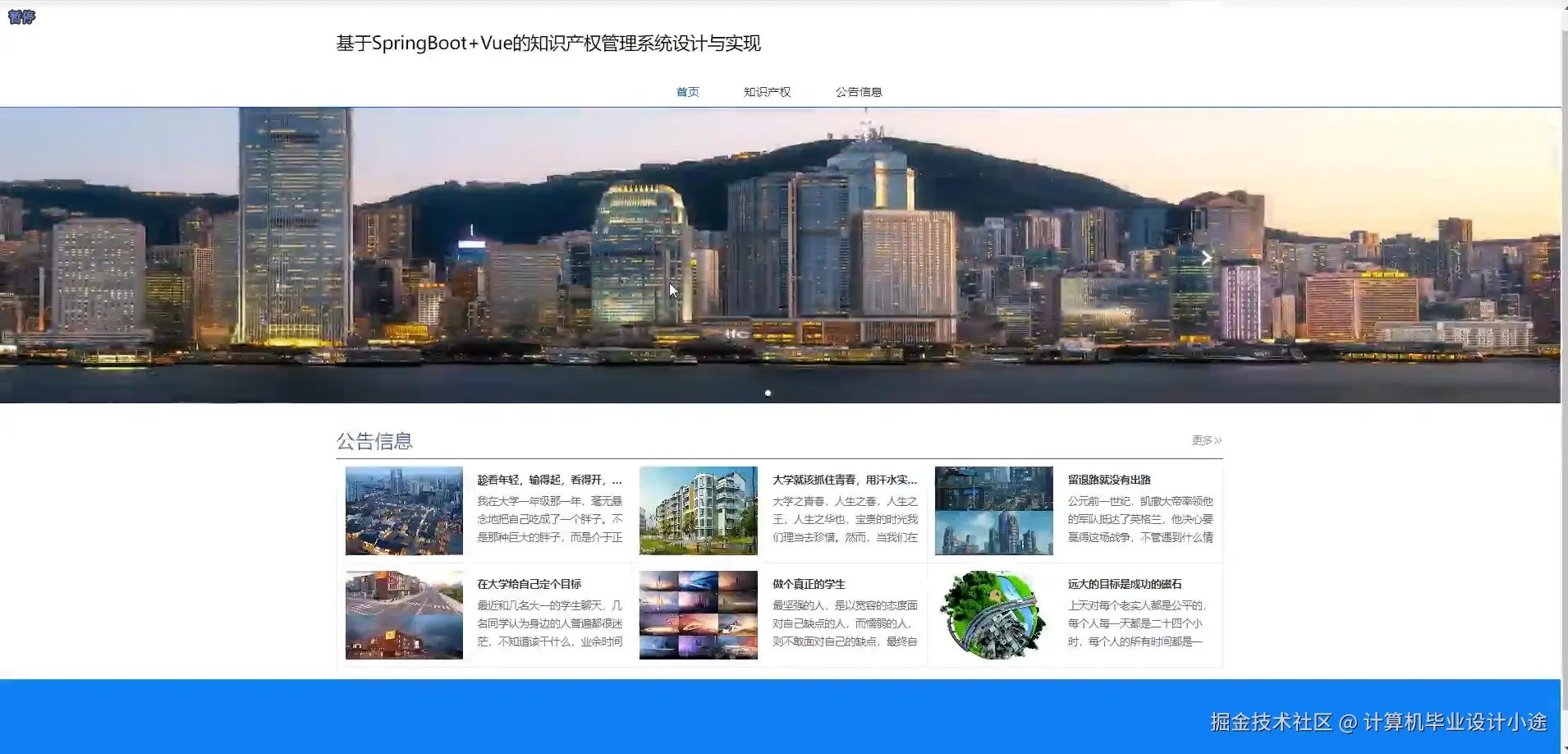The image size is (1568, 754).
Task: Click the thumbnail of 趁着年轻 announcement
Action: (404, 510)
